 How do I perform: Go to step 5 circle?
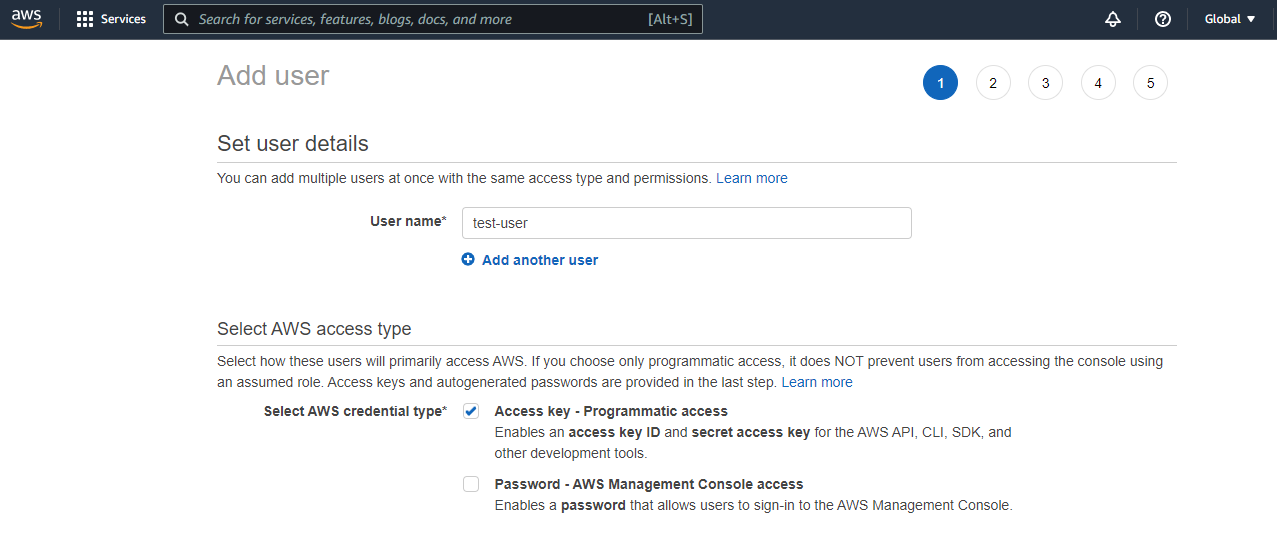(x=1150, y=83)
